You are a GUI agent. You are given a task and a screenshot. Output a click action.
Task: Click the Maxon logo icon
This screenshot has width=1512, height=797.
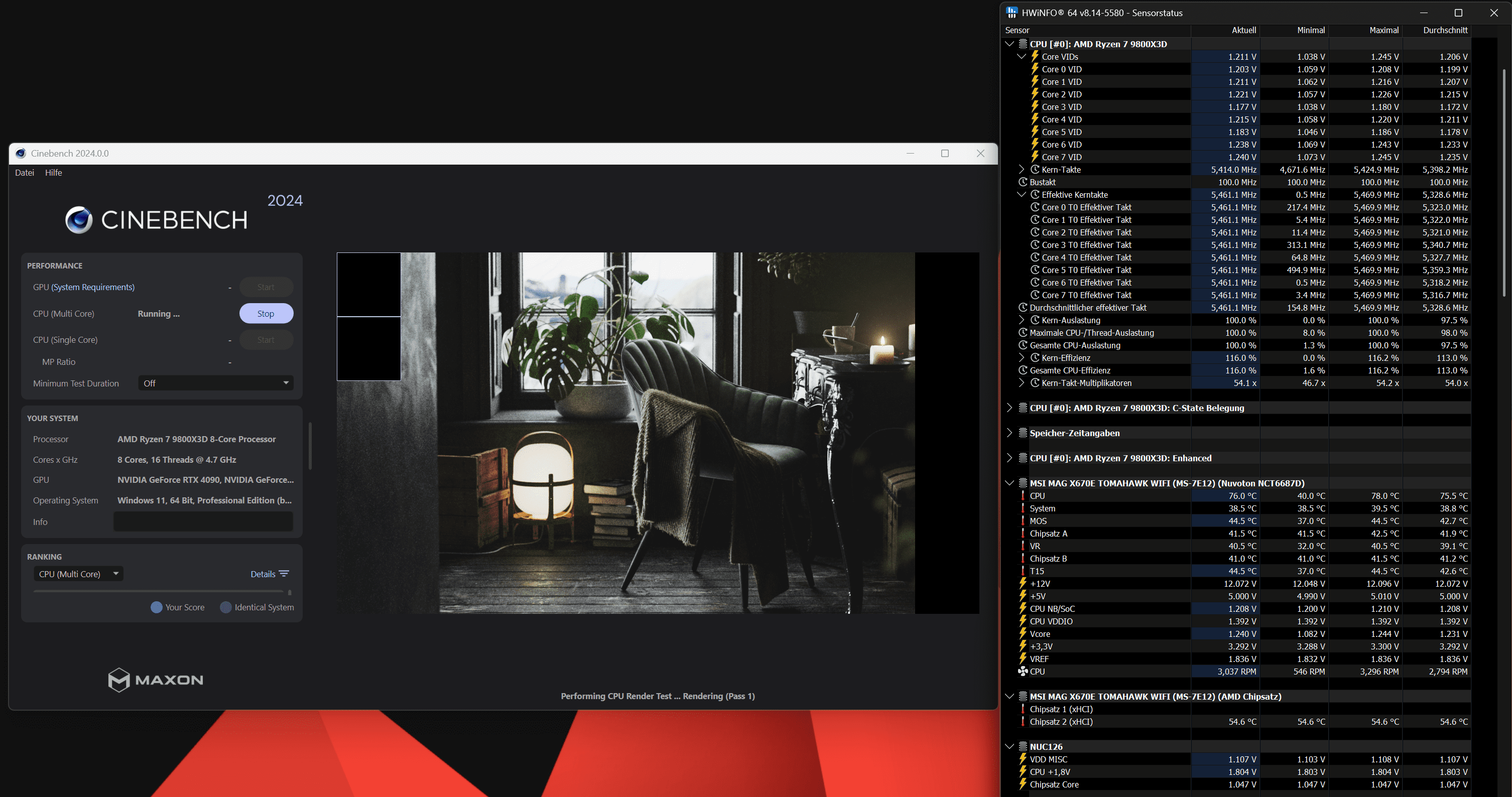pyautogui.click(x=119, y=680)
